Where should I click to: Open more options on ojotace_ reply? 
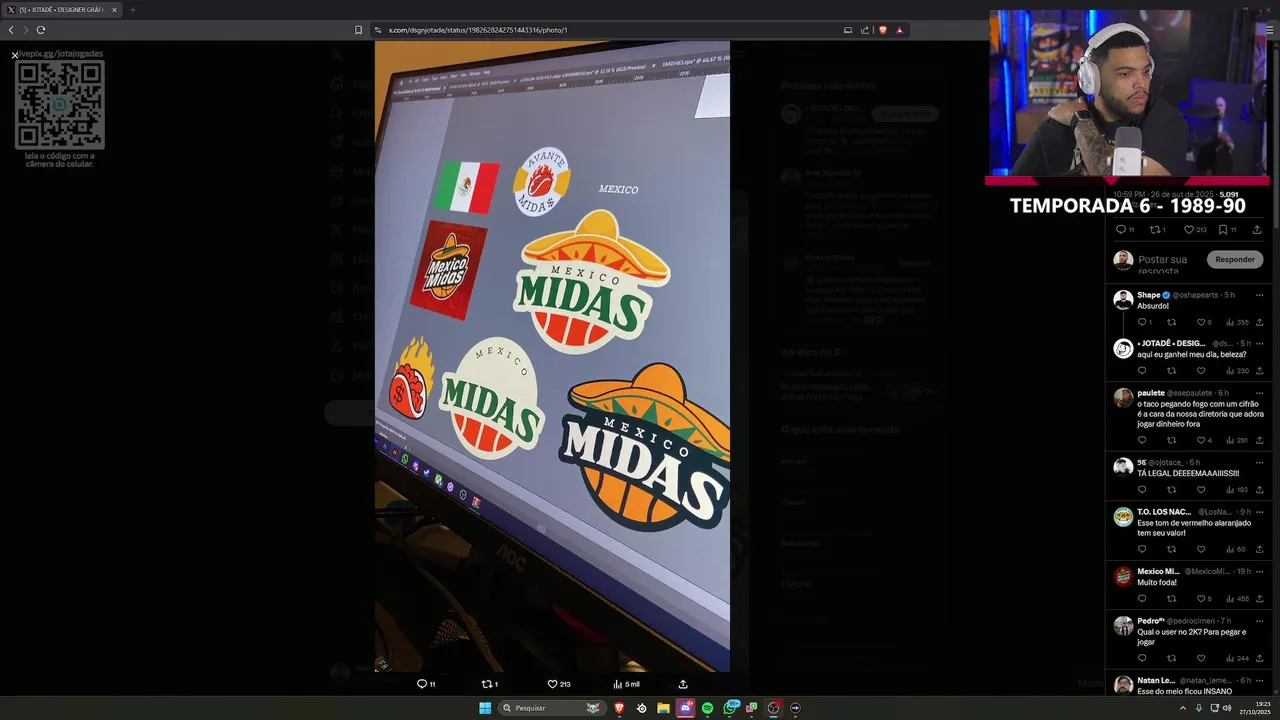click(1259, 462)
